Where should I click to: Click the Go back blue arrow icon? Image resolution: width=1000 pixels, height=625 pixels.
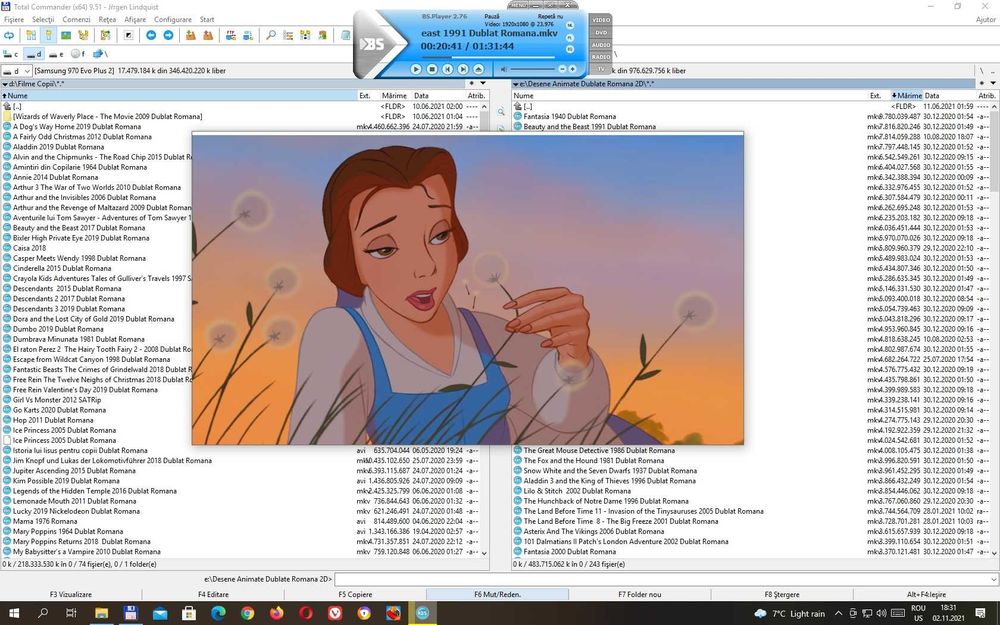pos(151,36)
